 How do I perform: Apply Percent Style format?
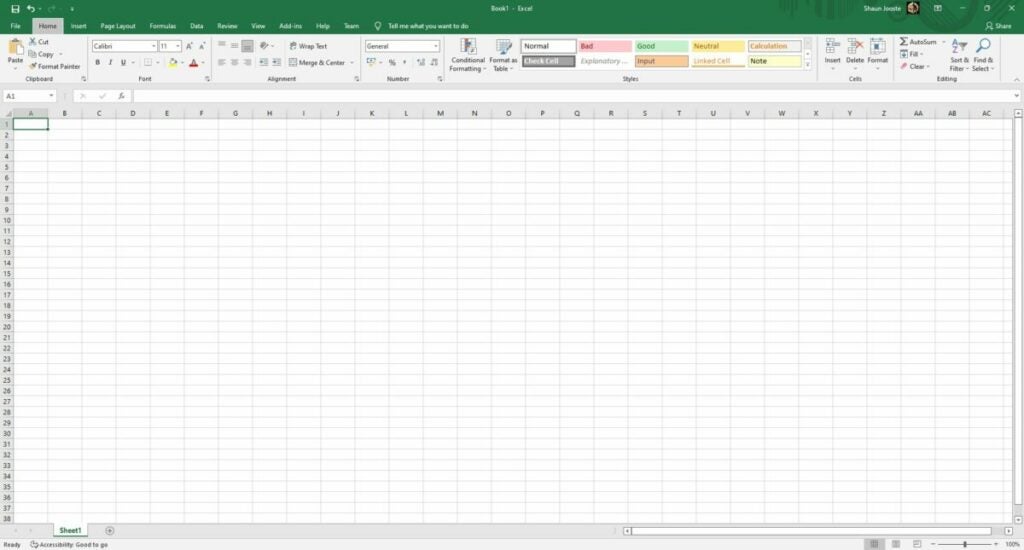(x=392, y=63)
